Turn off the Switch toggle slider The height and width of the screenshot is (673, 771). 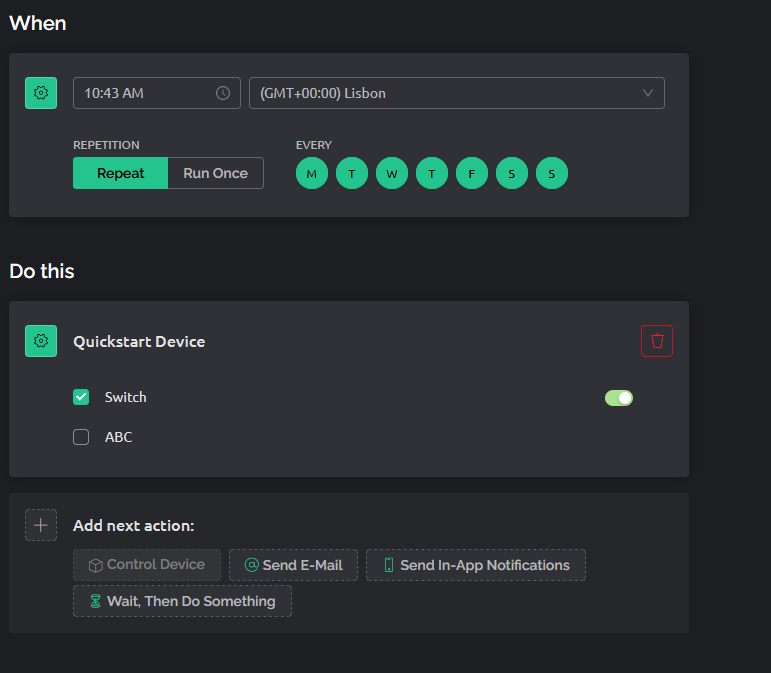[x=619, y=398]
